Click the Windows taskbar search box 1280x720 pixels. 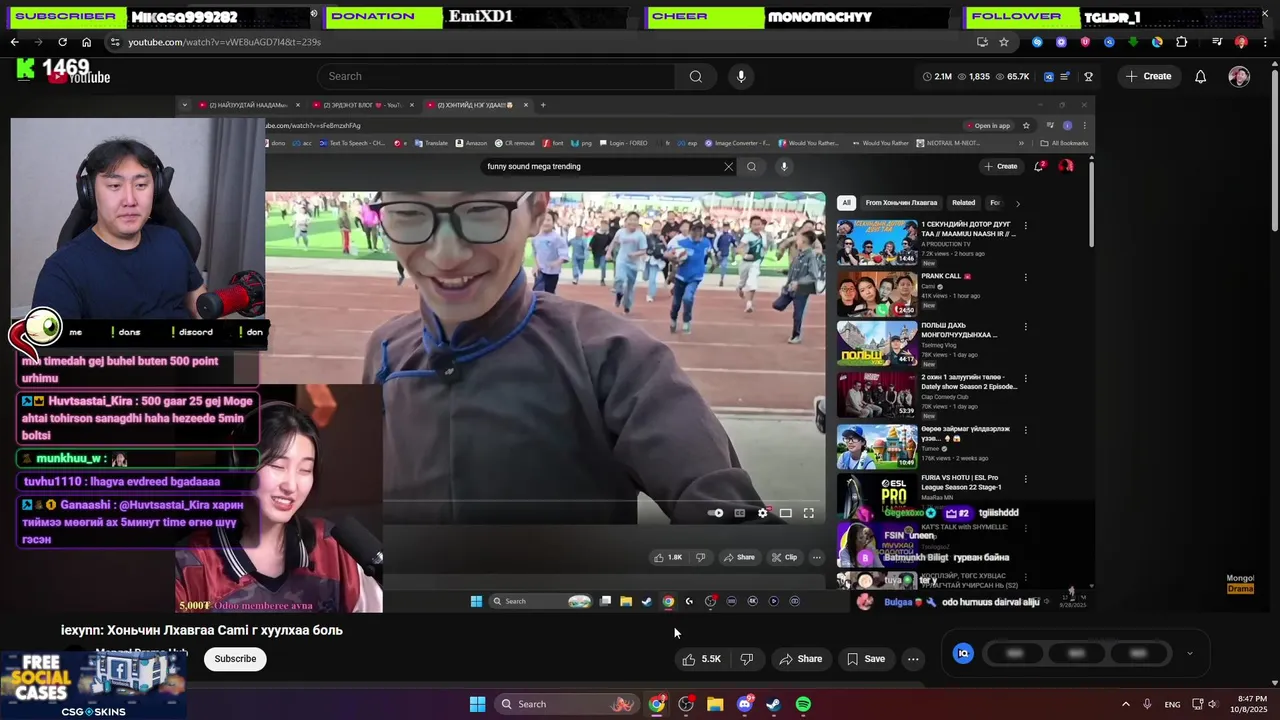568,704
